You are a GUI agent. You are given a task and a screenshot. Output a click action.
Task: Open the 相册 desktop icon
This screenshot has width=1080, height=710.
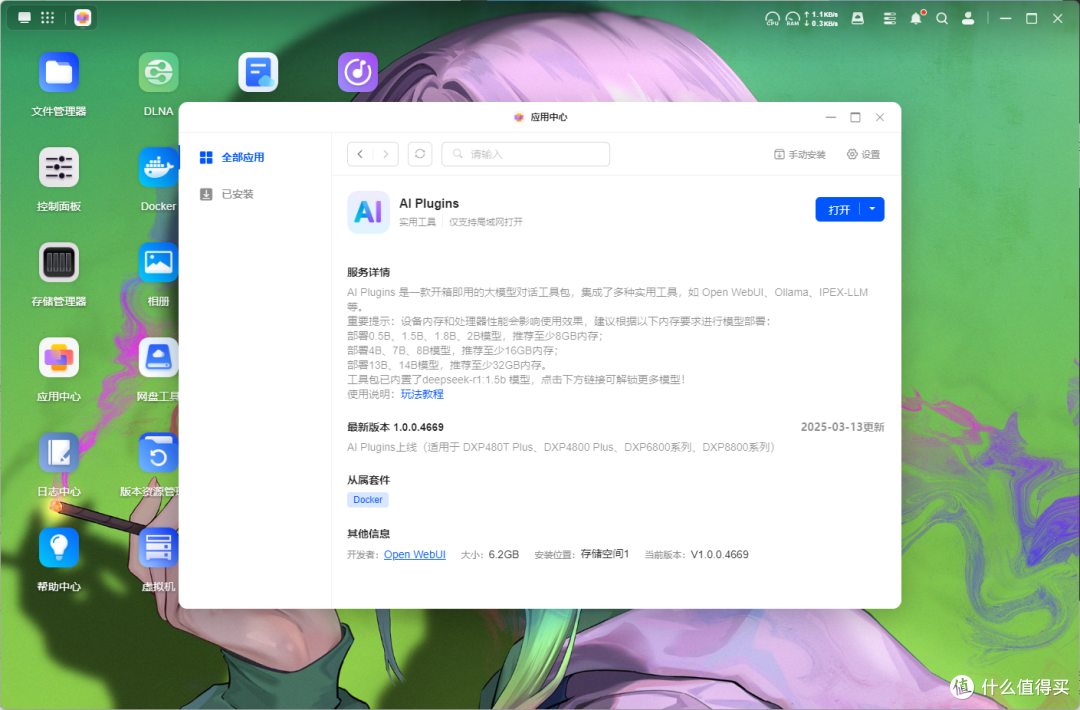tap(158, 262)
